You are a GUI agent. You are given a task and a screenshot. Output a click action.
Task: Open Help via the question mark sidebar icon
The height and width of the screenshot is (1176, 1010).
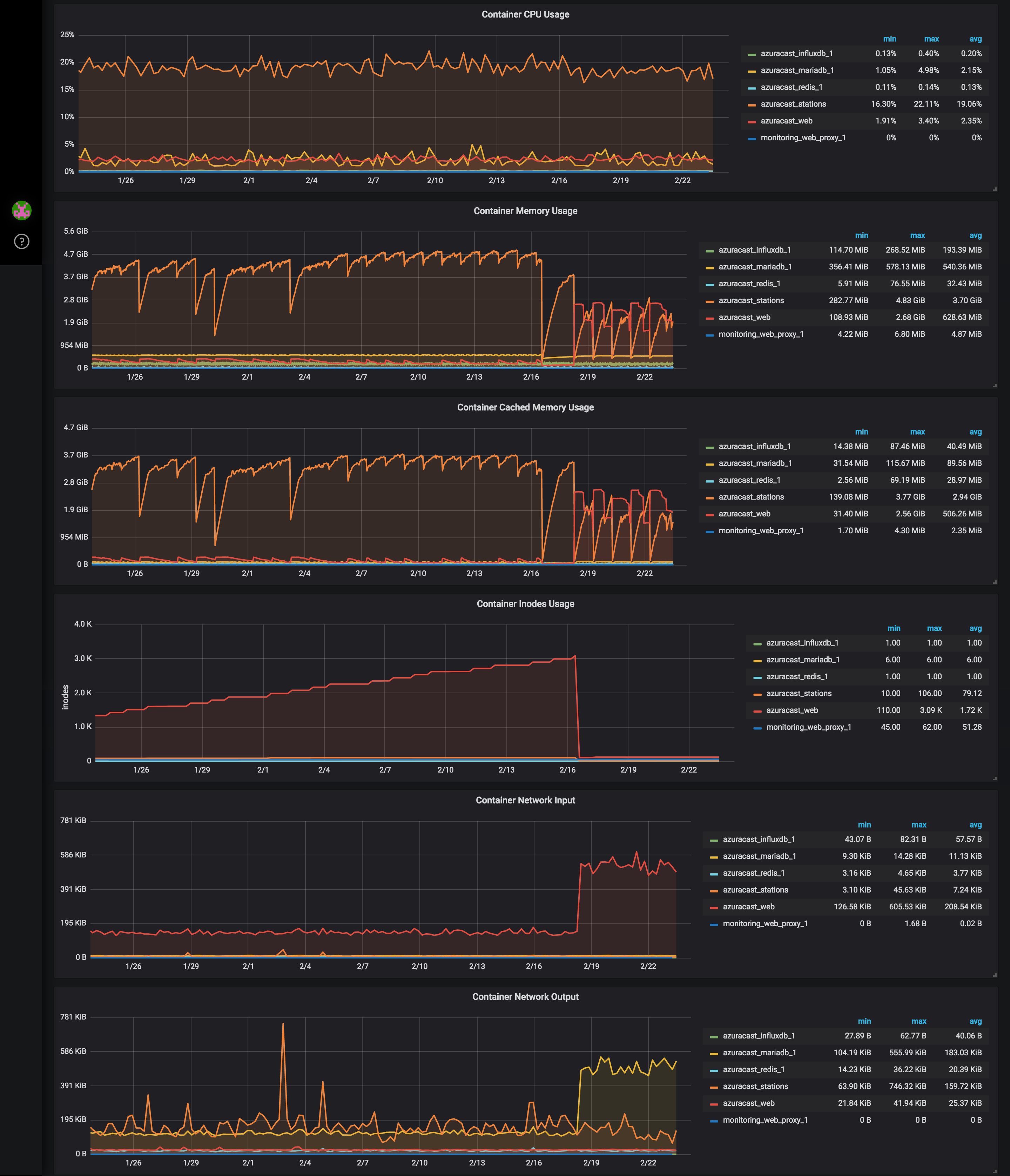coord(21,241)
